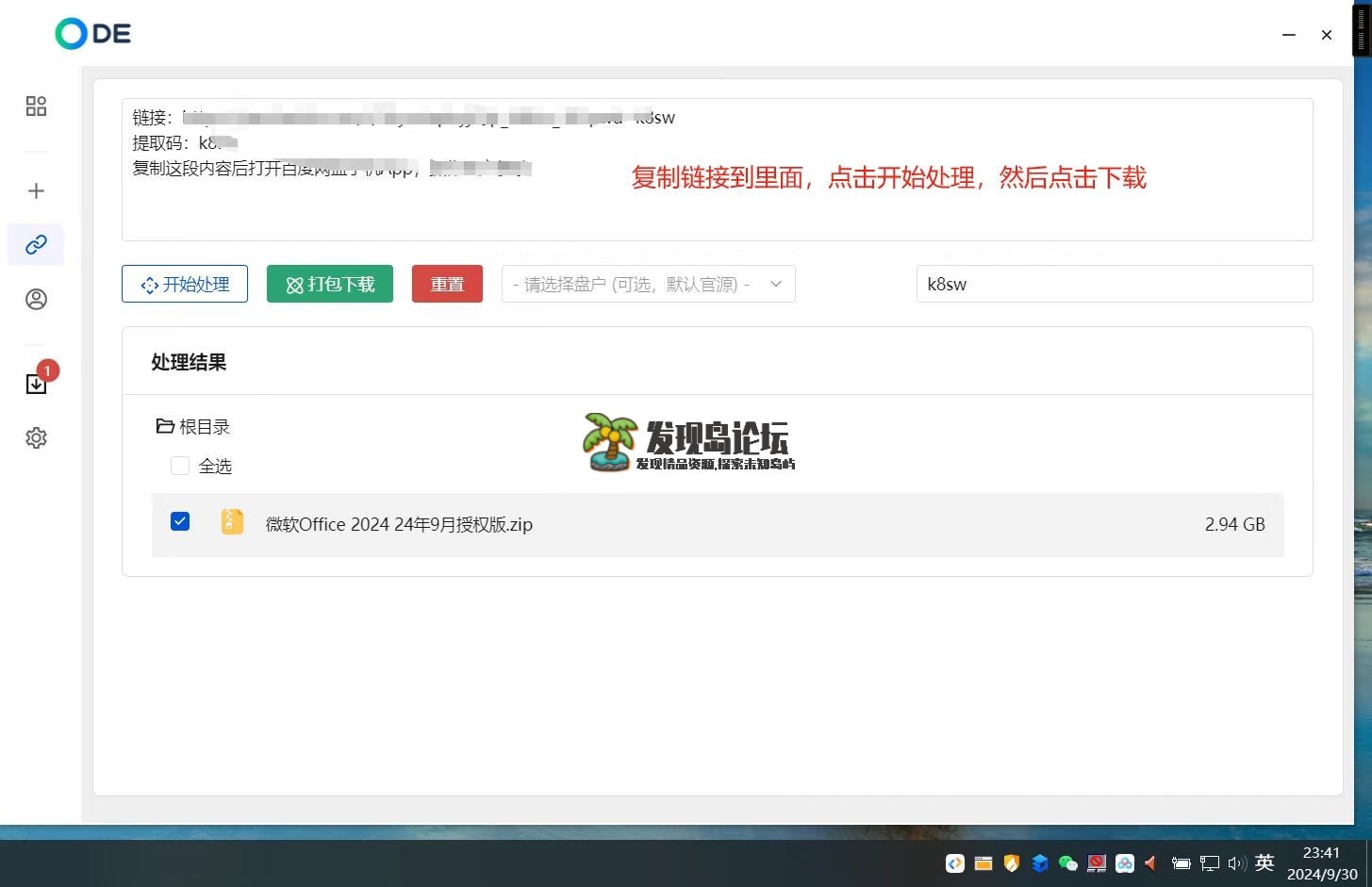Click the green 打包下载 button
Image resolution: width=1372 pixels, height=887 pixels.
[x=330, y=284]
